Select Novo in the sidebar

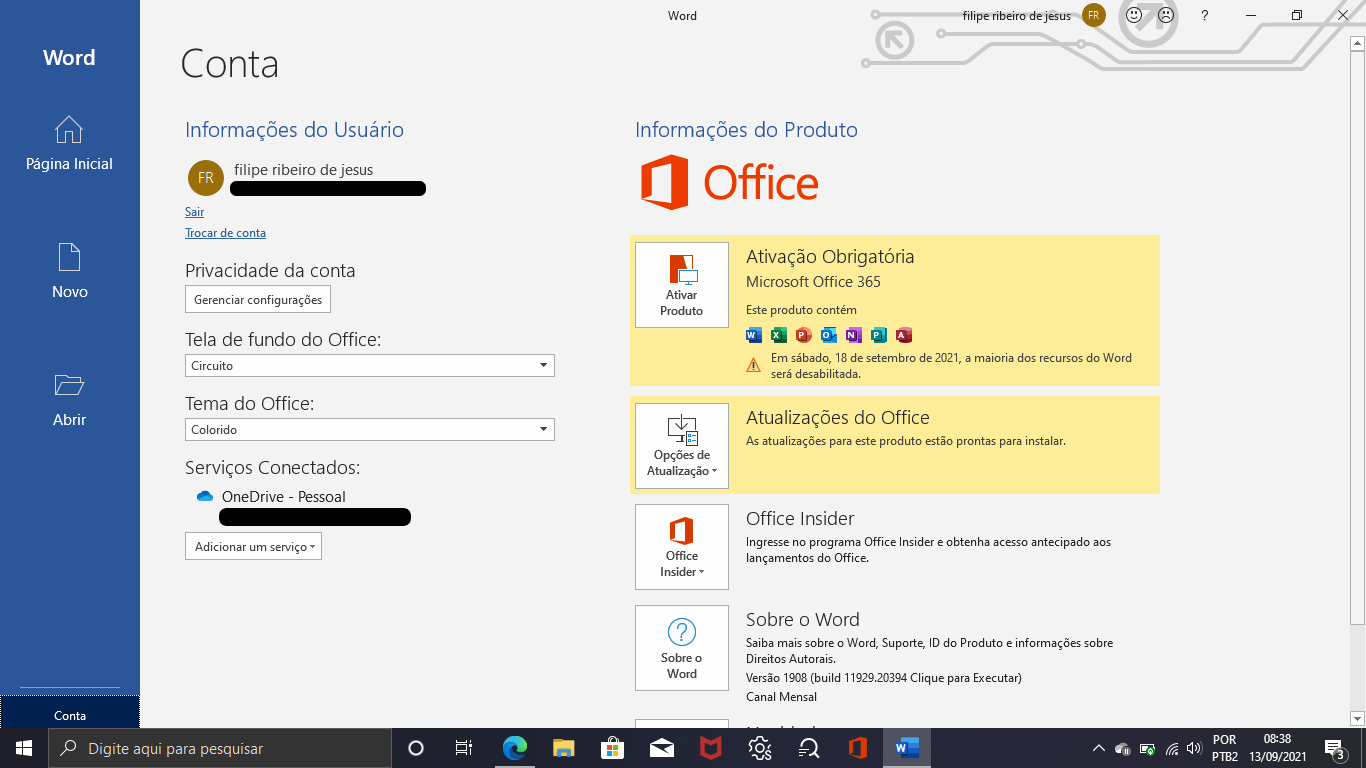coord(69,272)
